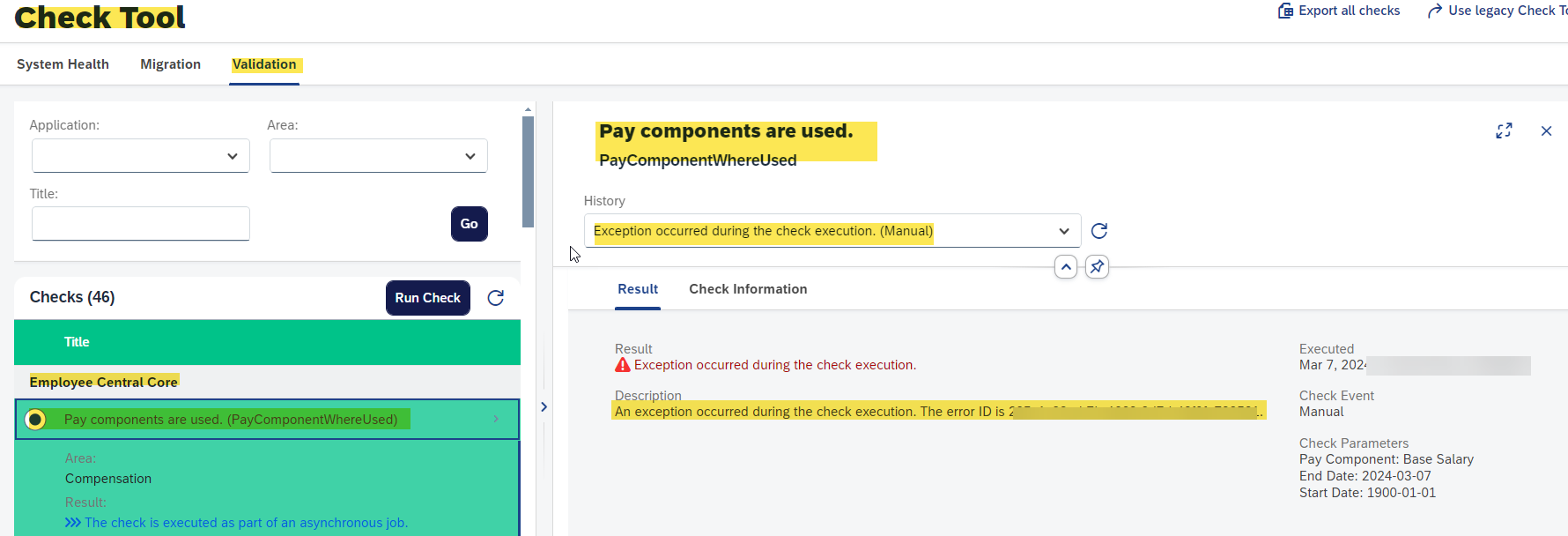Click 'Start Date: 1900-01-01' parameter

pyautogui.click(x=1367, y=493)
